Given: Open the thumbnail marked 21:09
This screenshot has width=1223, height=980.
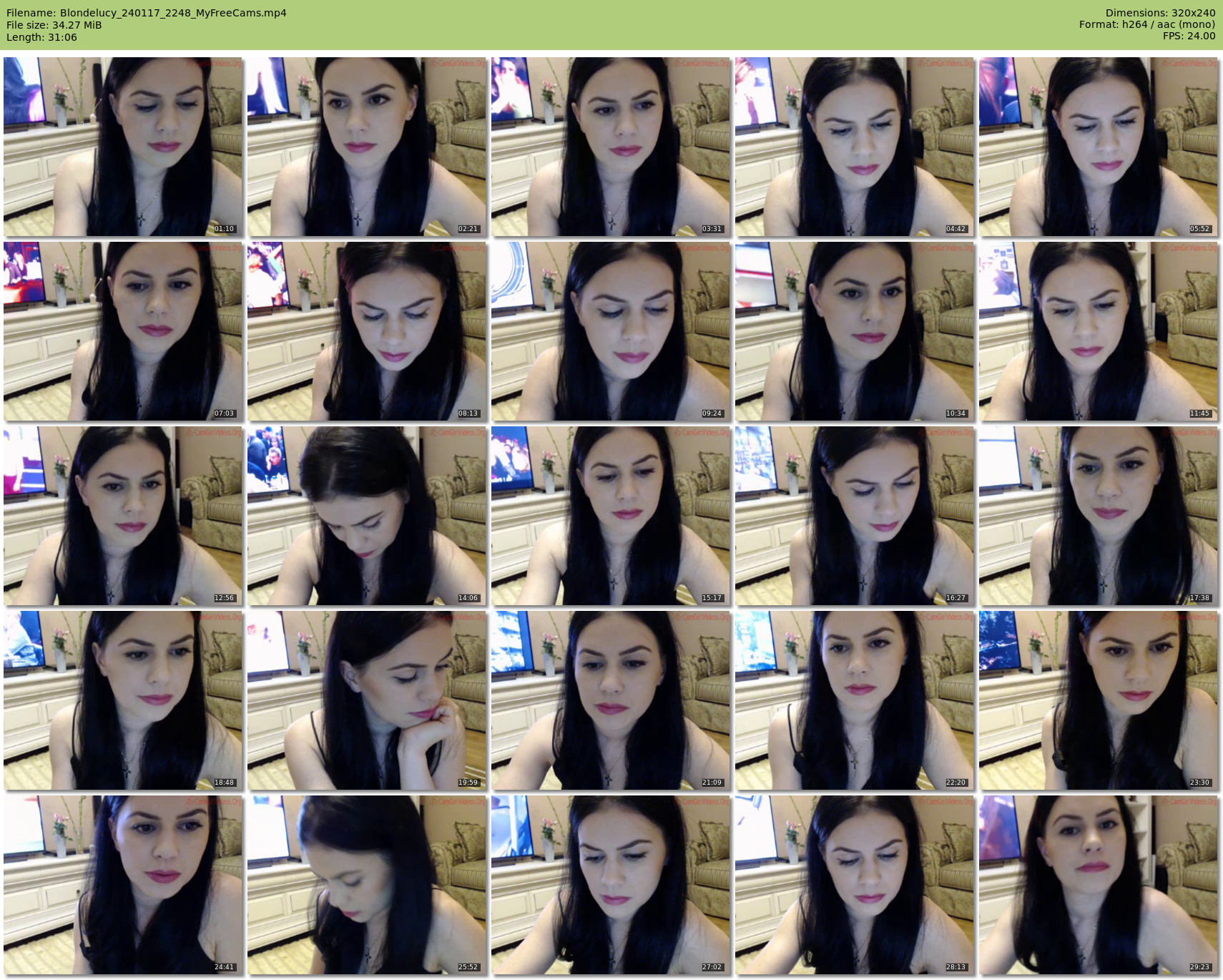Looking at the screenshot, I should tap(610, 700).
